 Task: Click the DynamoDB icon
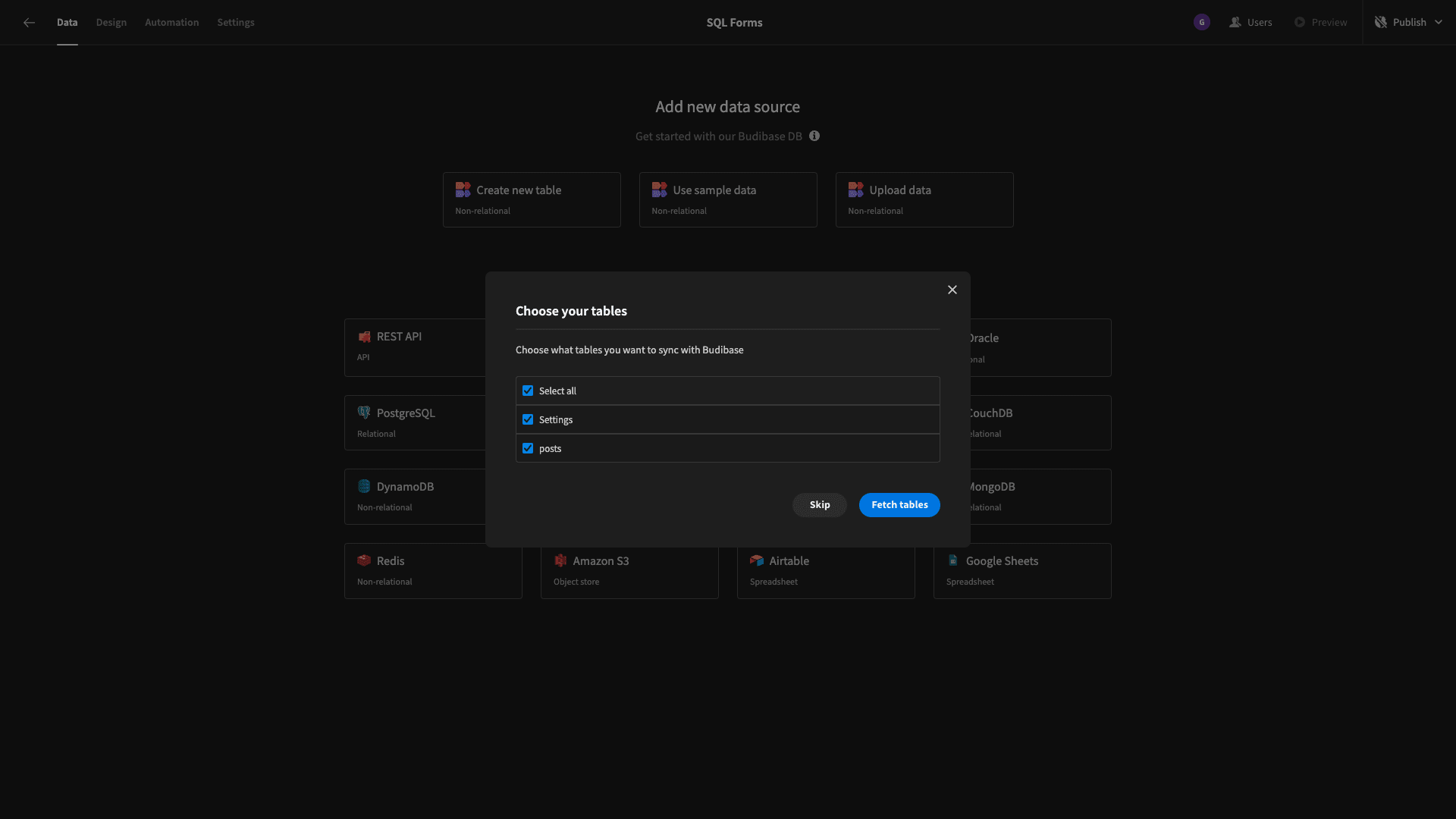click(364, 487)
